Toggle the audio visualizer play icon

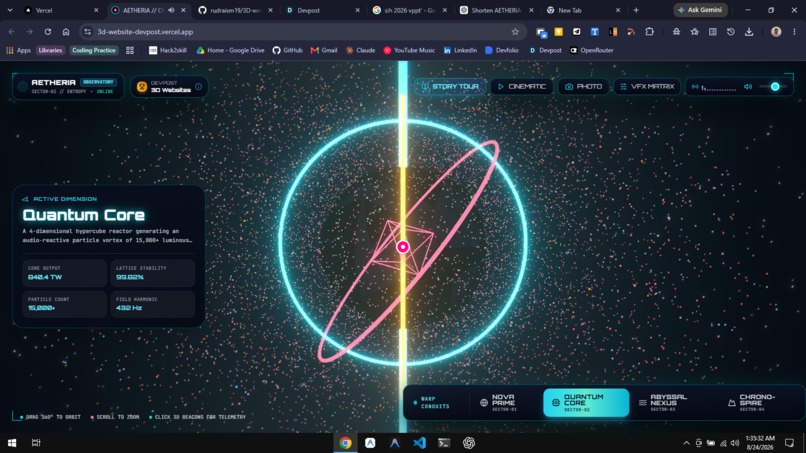(x=695, y=87)
